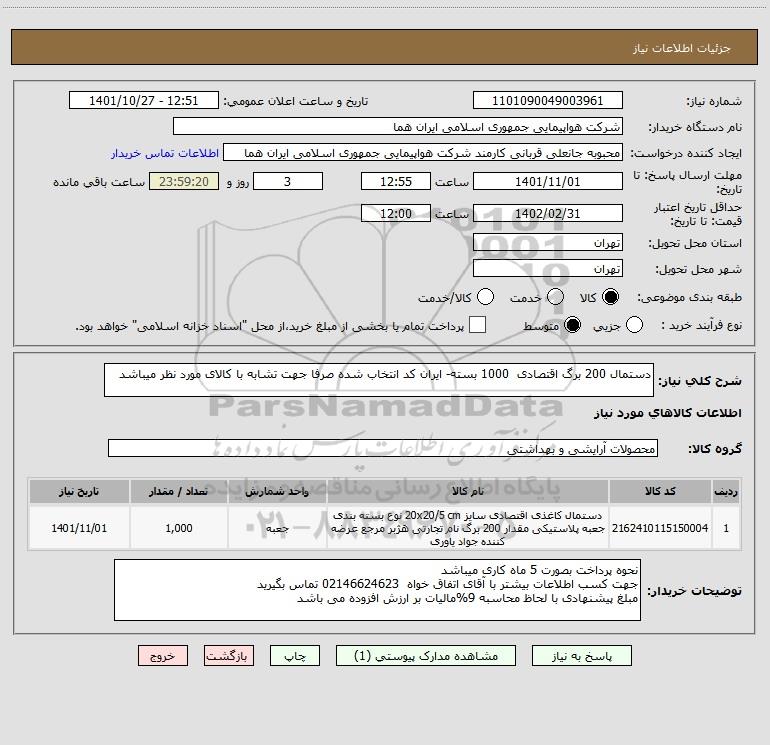Viewport: 770px width, 745px height.
Task: Click the واحد شمارش column header
Action: [x=277, y=491]
